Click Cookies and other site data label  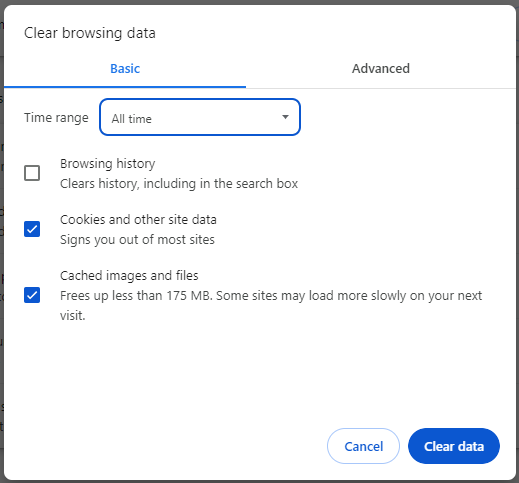(x=138, y=220)
